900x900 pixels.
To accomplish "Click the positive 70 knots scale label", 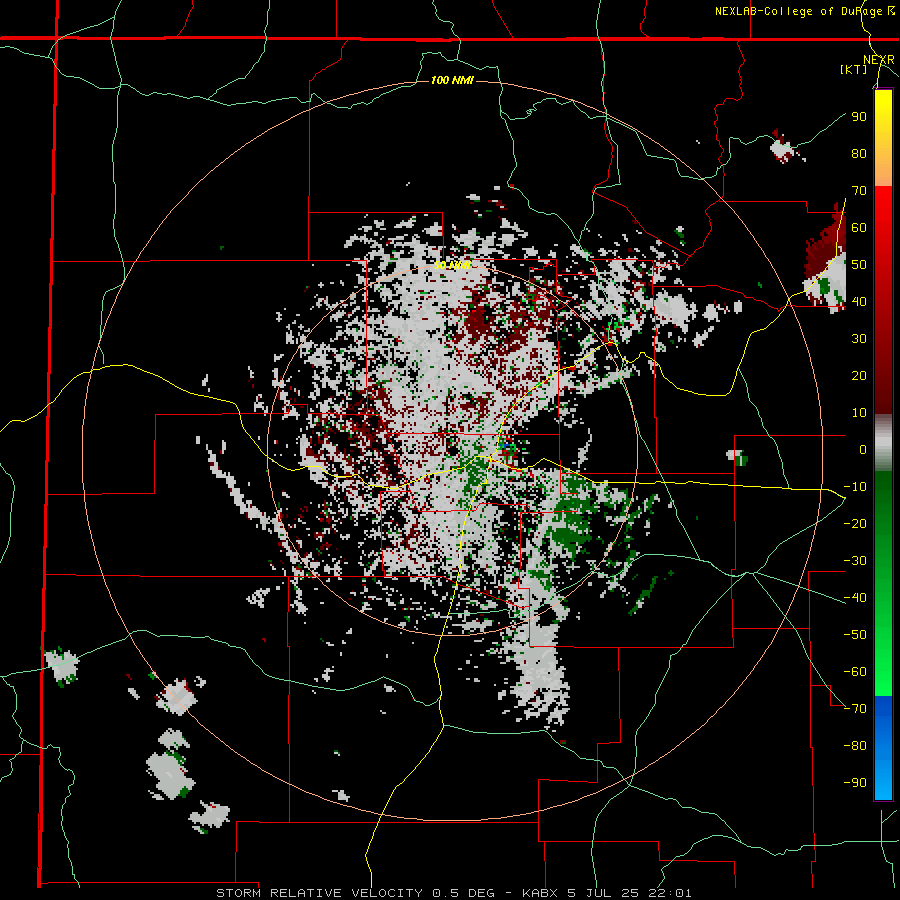I will 859,191.
